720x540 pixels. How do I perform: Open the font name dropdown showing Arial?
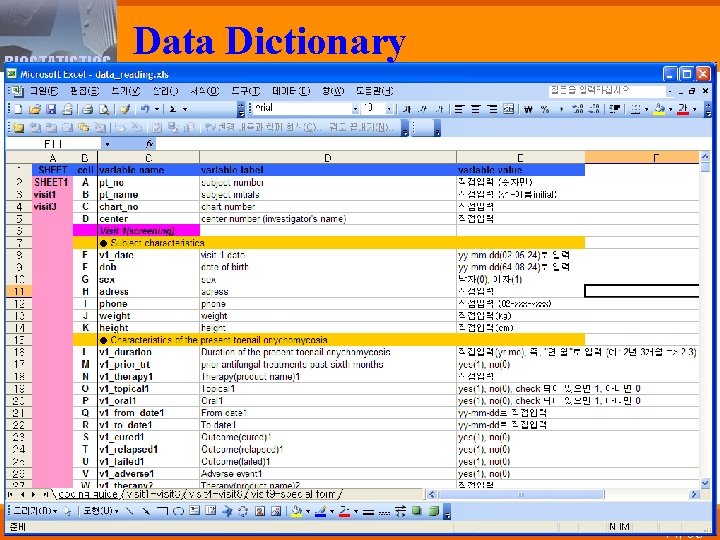(355, 109)
